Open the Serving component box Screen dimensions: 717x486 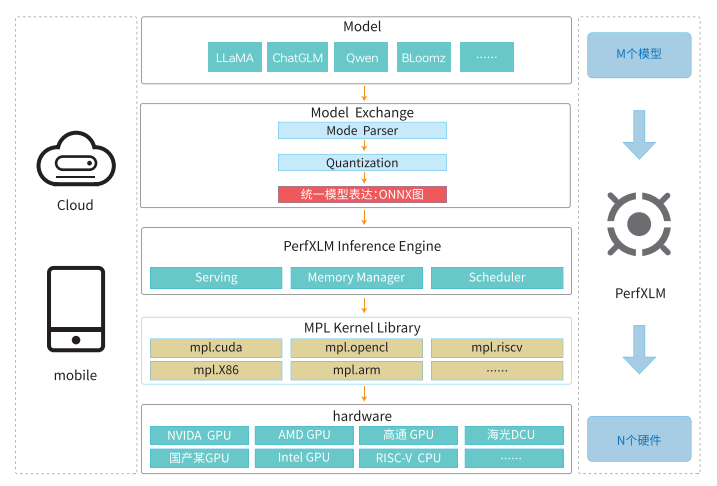[216, 278]
